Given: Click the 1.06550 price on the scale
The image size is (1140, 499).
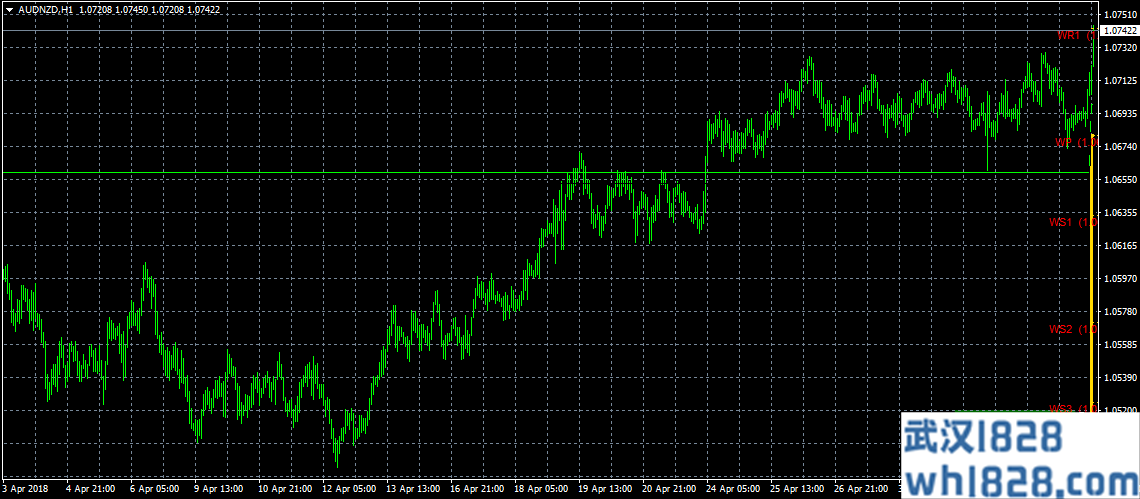Looking at the screenshot, I should (x=1118, y=180).
